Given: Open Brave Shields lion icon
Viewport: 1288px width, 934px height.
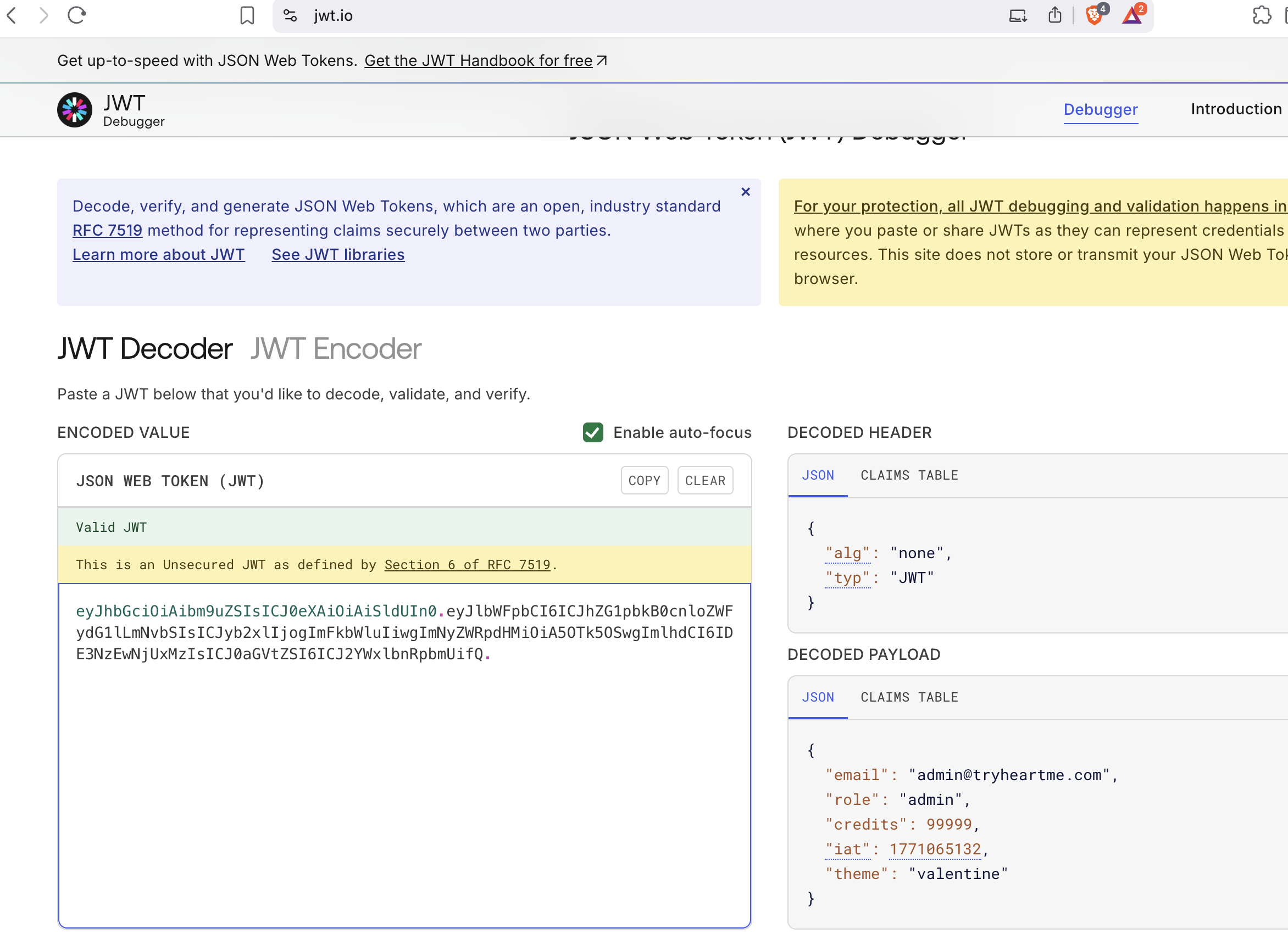Looking at the screenshot, I should (1094, 15).
